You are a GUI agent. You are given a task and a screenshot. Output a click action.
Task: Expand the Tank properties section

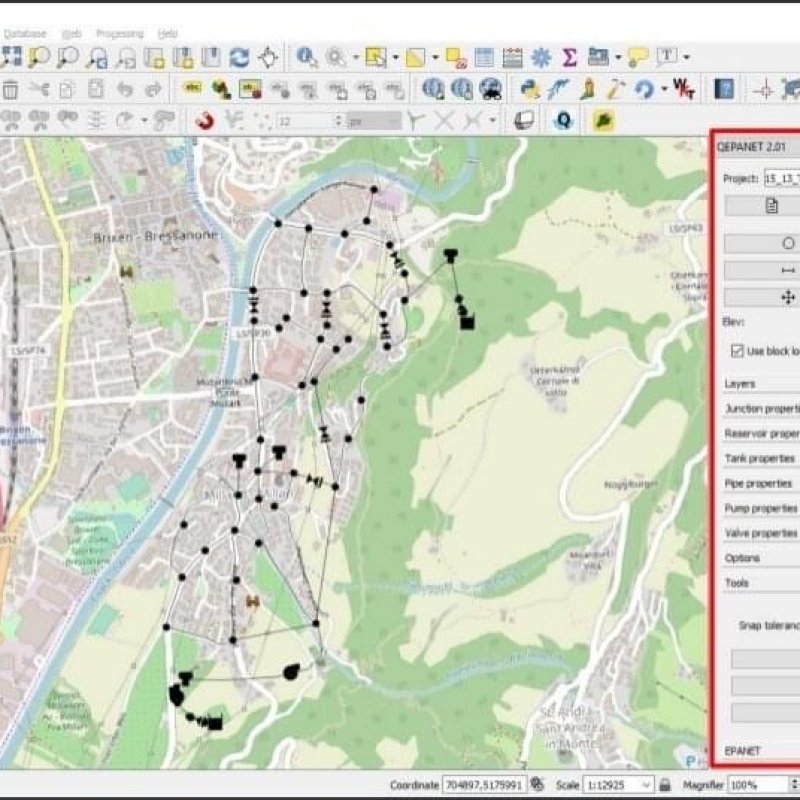pos(760,458)
